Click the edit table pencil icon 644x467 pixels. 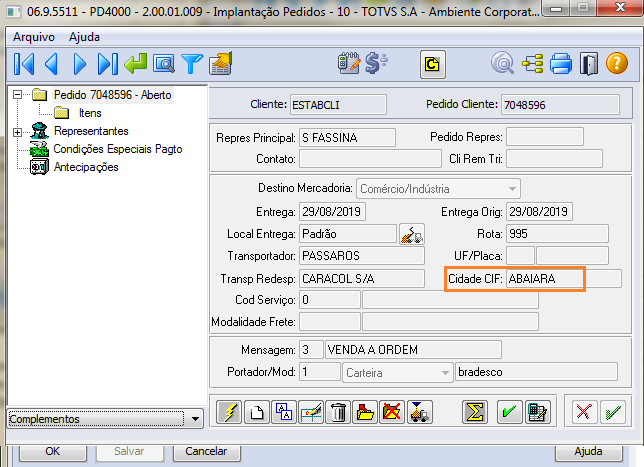[311, 412]
